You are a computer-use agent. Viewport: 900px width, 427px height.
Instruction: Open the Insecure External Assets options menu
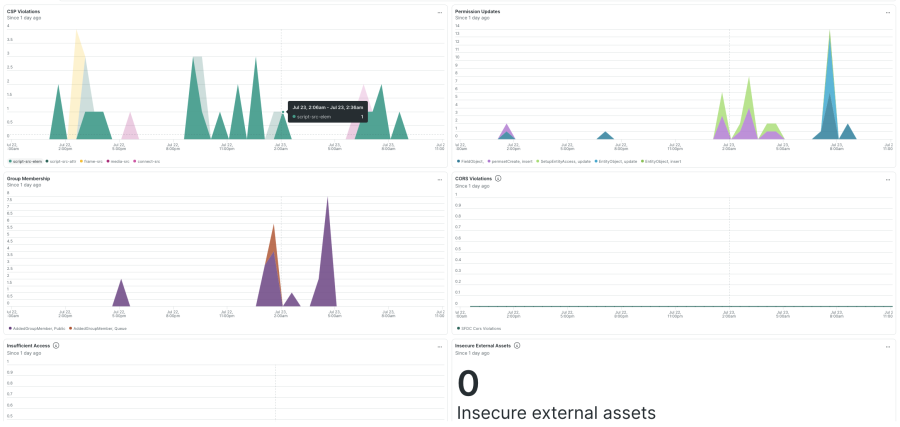click(x=888, y=347)
